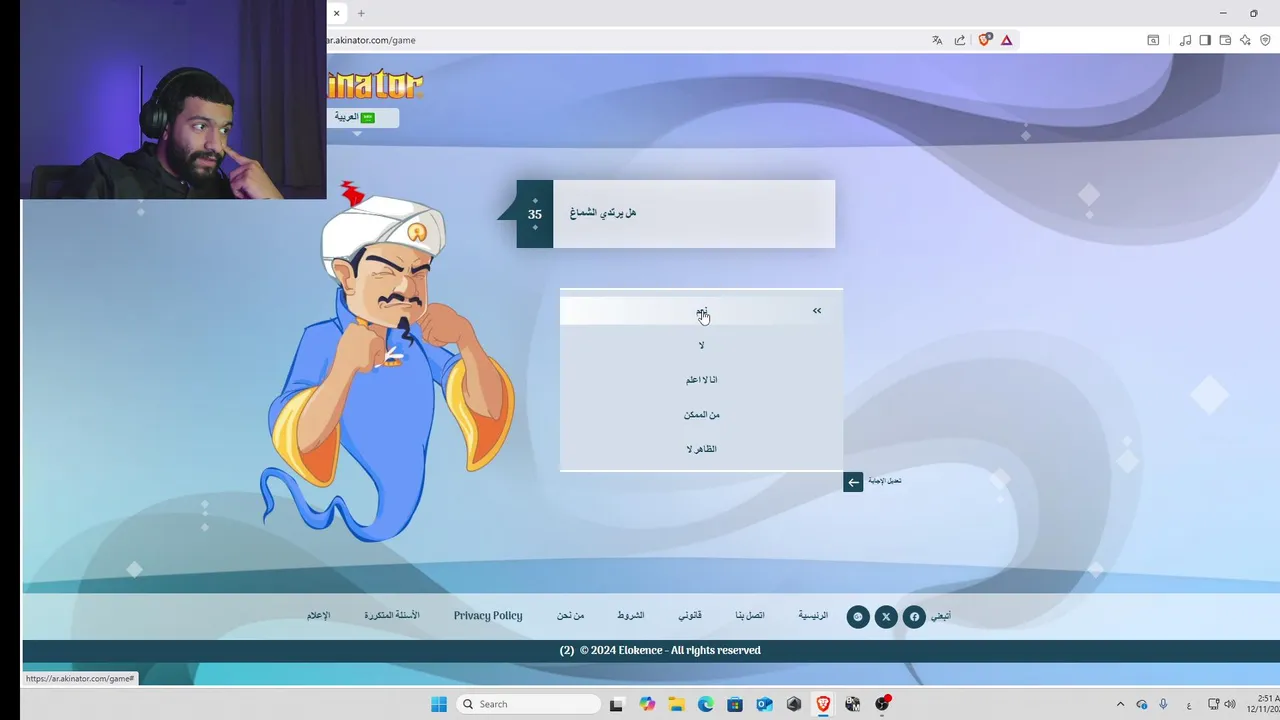Close the current browser tab

coord(337,13)
